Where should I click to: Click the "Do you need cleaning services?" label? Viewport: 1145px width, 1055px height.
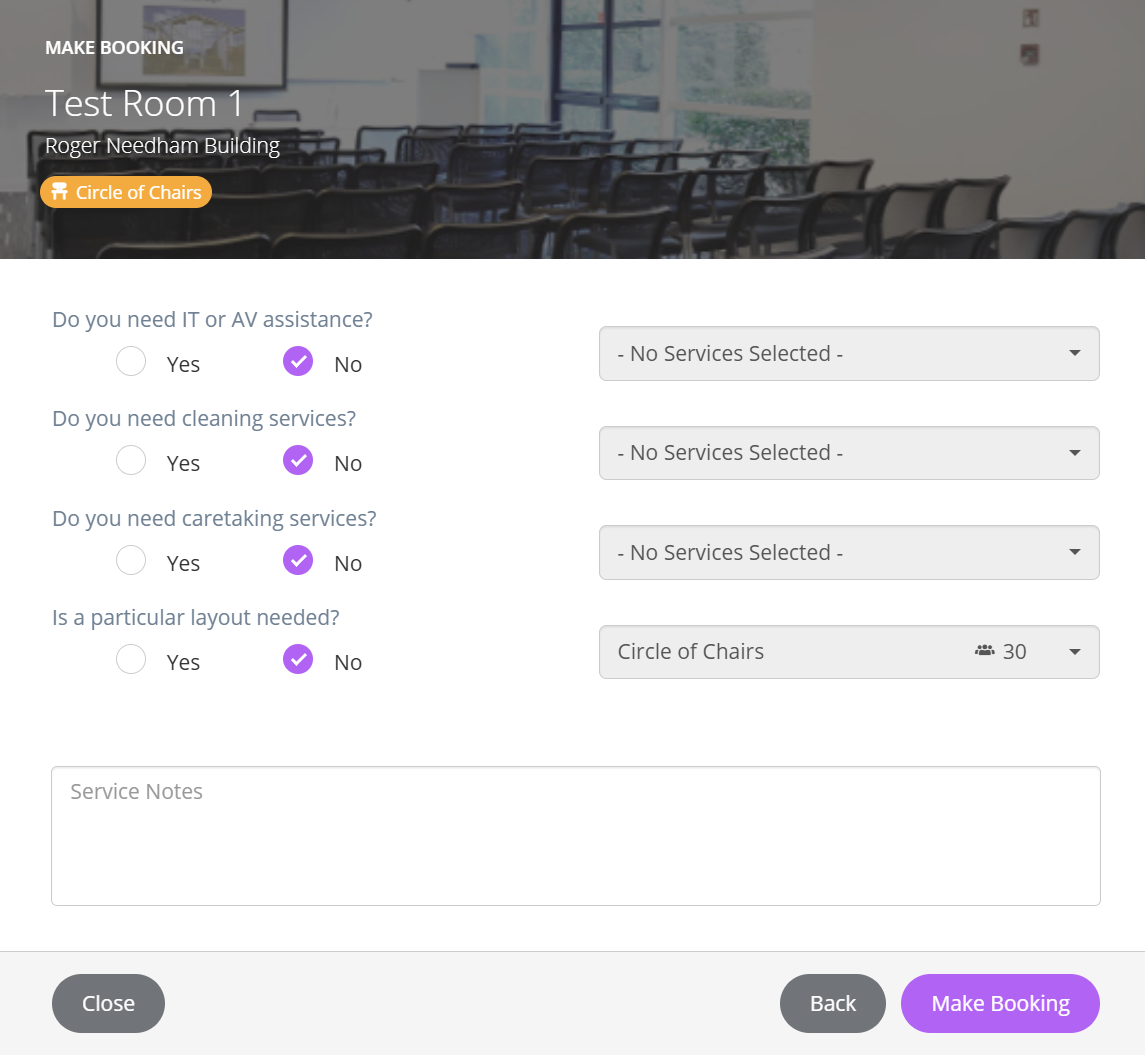204,419
